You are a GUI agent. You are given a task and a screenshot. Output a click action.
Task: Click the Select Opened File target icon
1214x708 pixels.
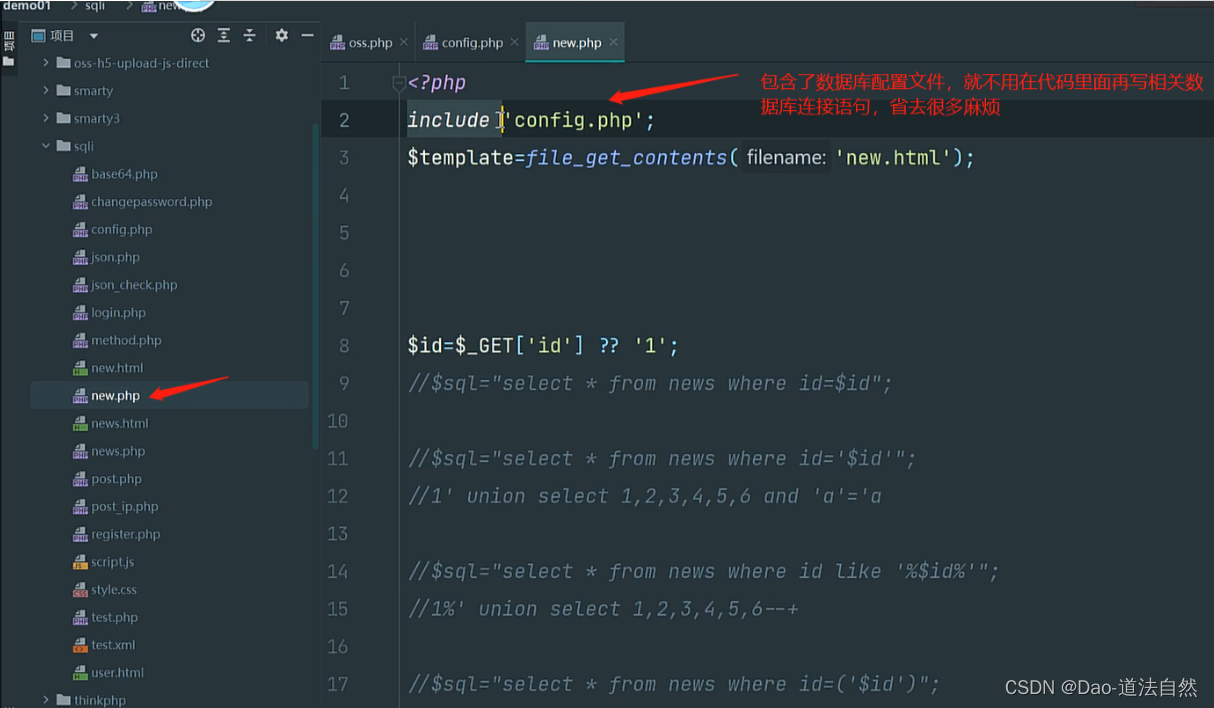click(198, 35)
